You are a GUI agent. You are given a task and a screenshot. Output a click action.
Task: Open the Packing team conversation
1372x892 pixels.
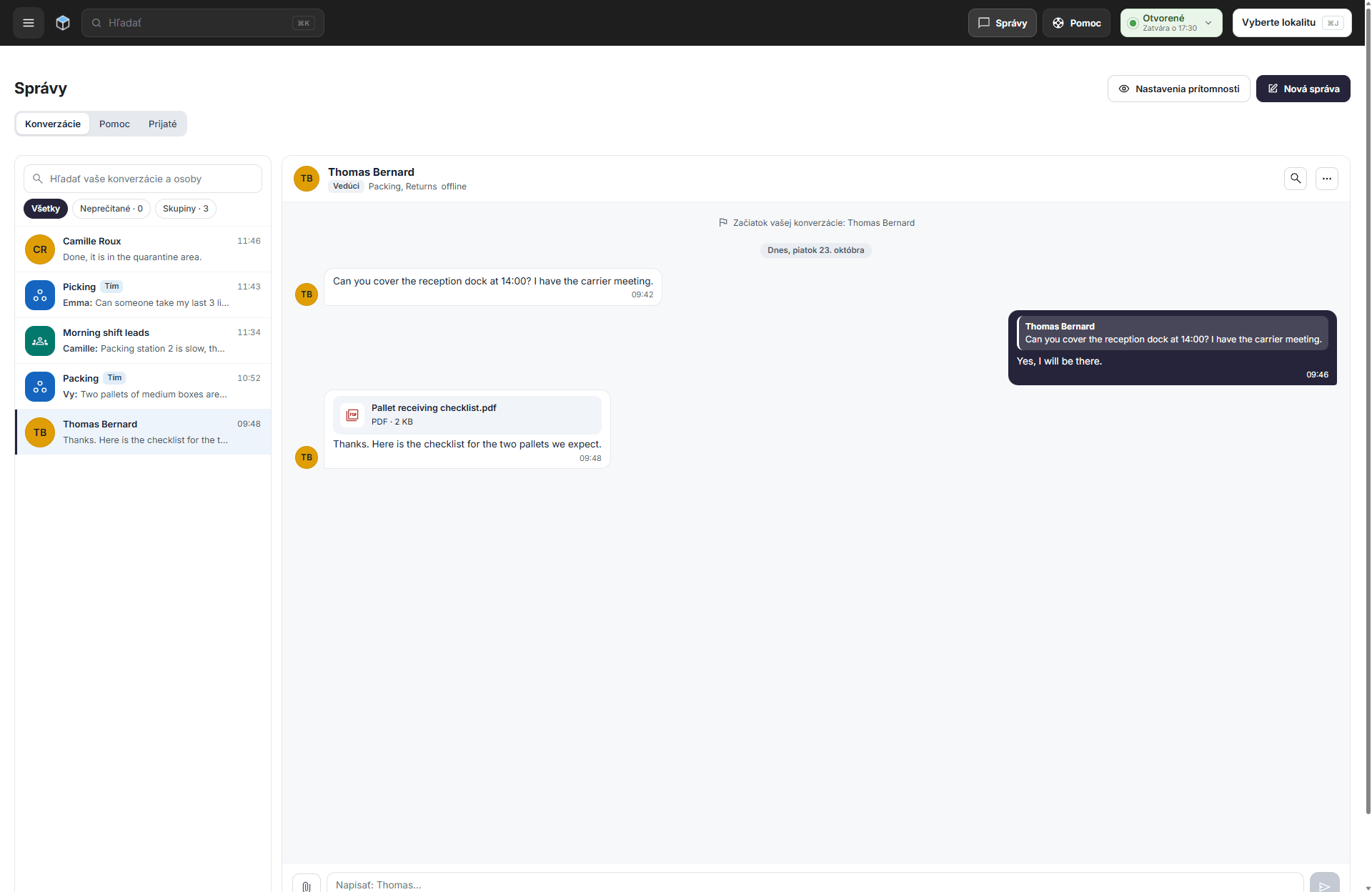143,387
